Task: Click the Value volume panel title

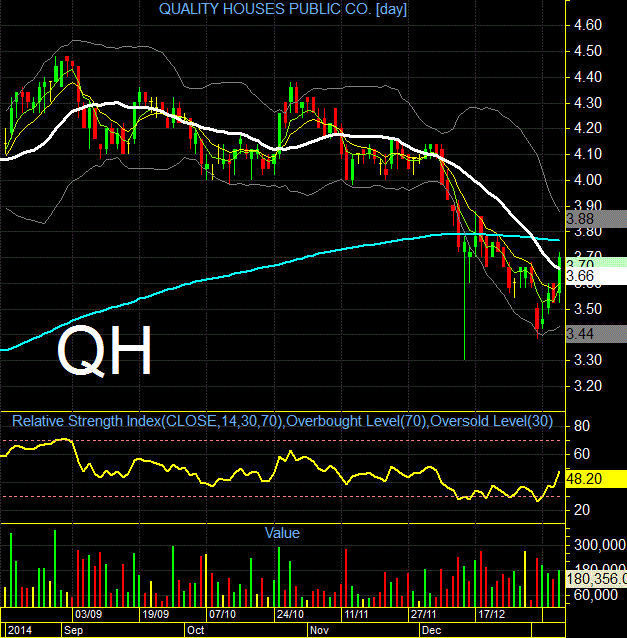Action: click(282, 533)
